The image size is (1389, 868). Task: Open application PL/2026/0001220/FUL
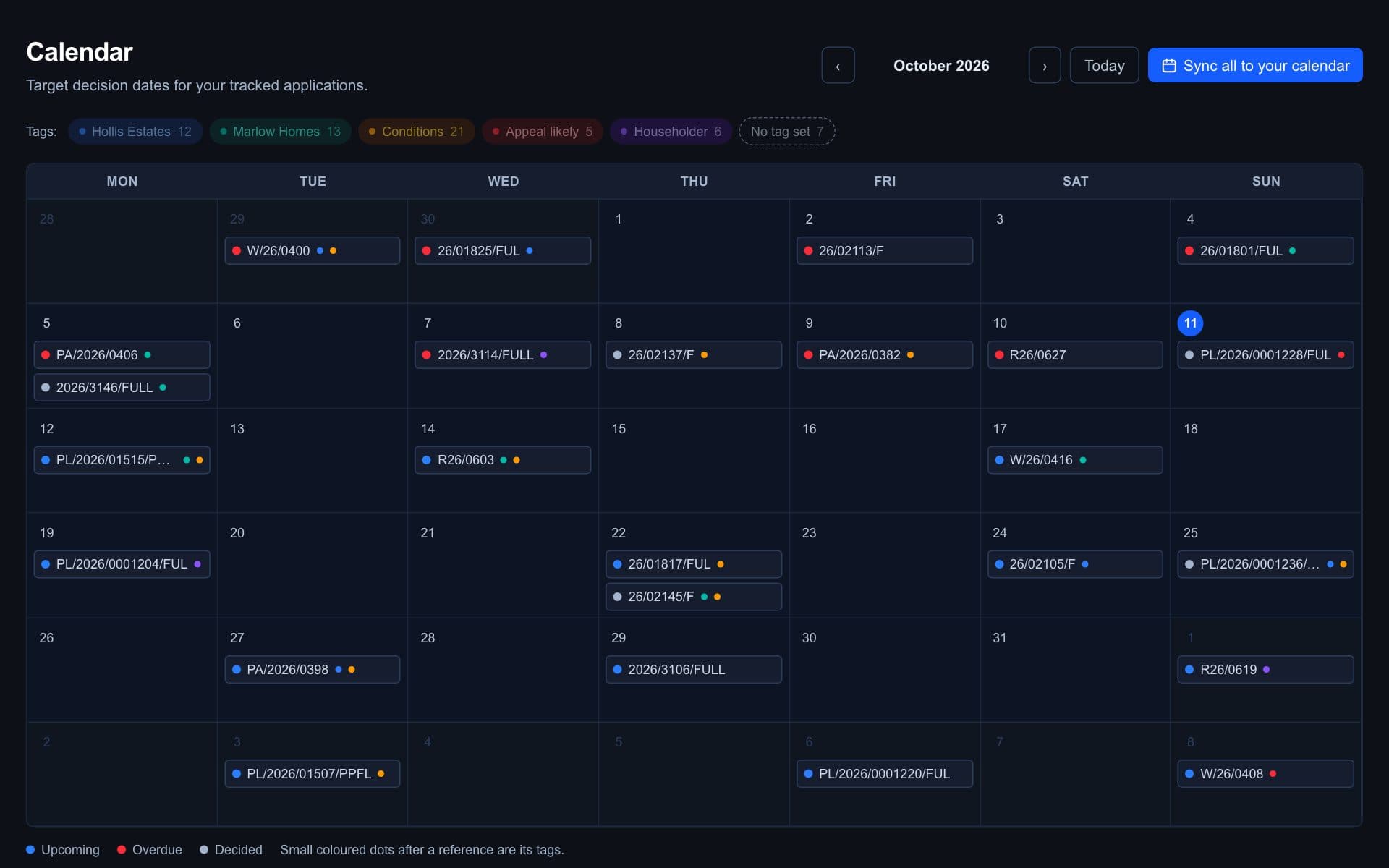(x=885, y=773)
